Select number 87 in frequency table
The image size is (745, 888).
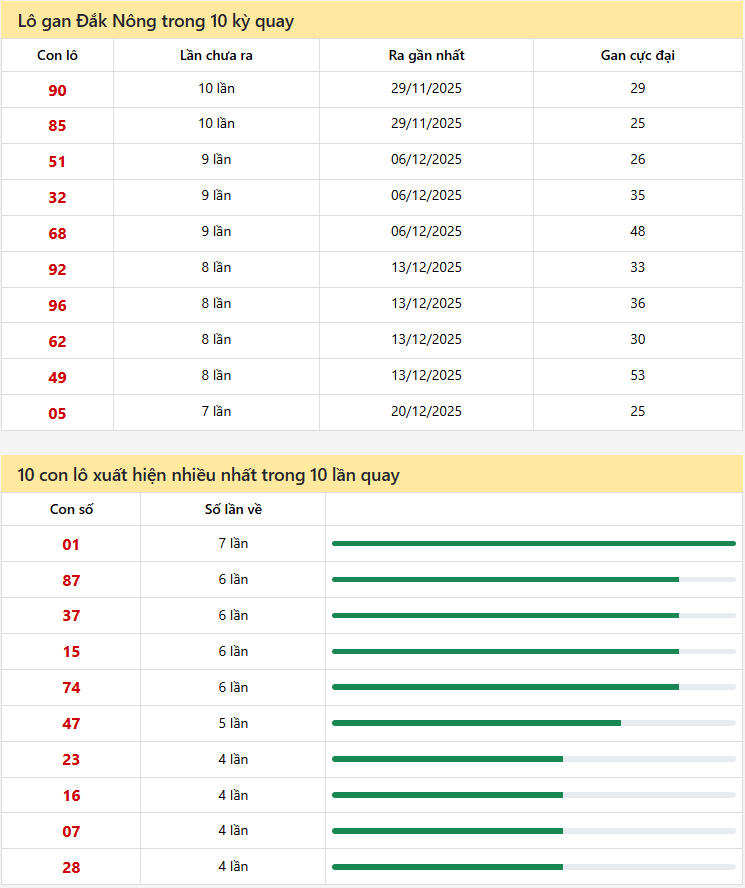(x=71, y=581)
